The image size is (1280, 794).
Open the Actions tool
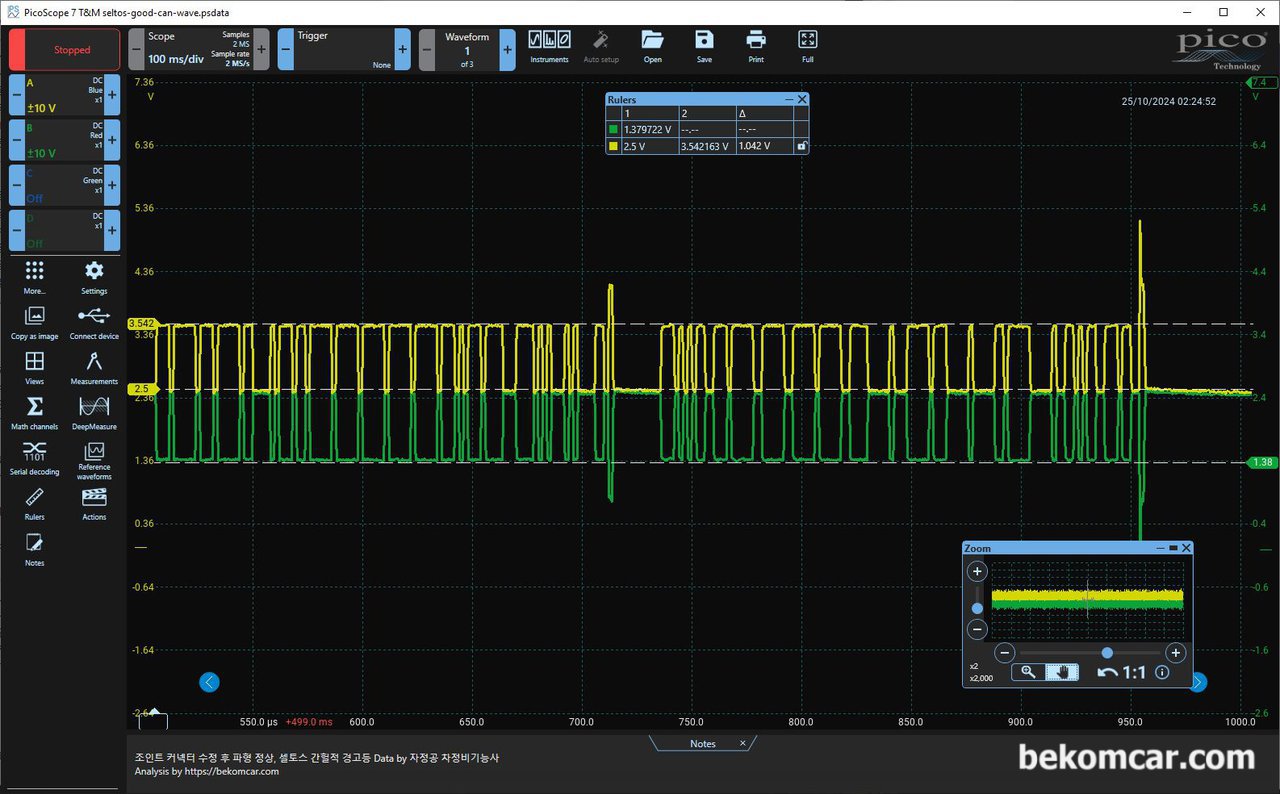click(x=94, y=504)
